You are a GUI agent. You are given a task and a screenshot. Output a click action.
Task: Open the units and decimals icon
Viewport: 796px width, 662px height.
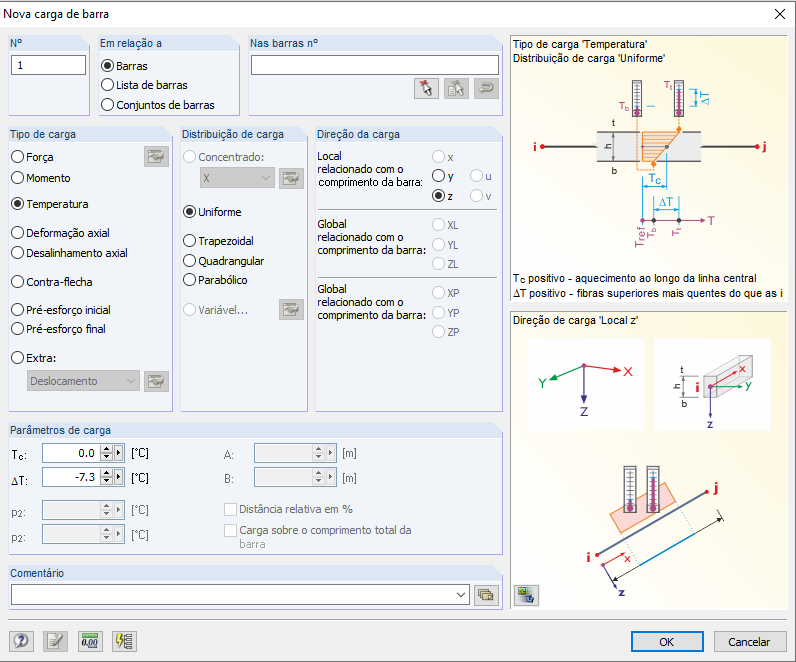click(x=90, y=641)
